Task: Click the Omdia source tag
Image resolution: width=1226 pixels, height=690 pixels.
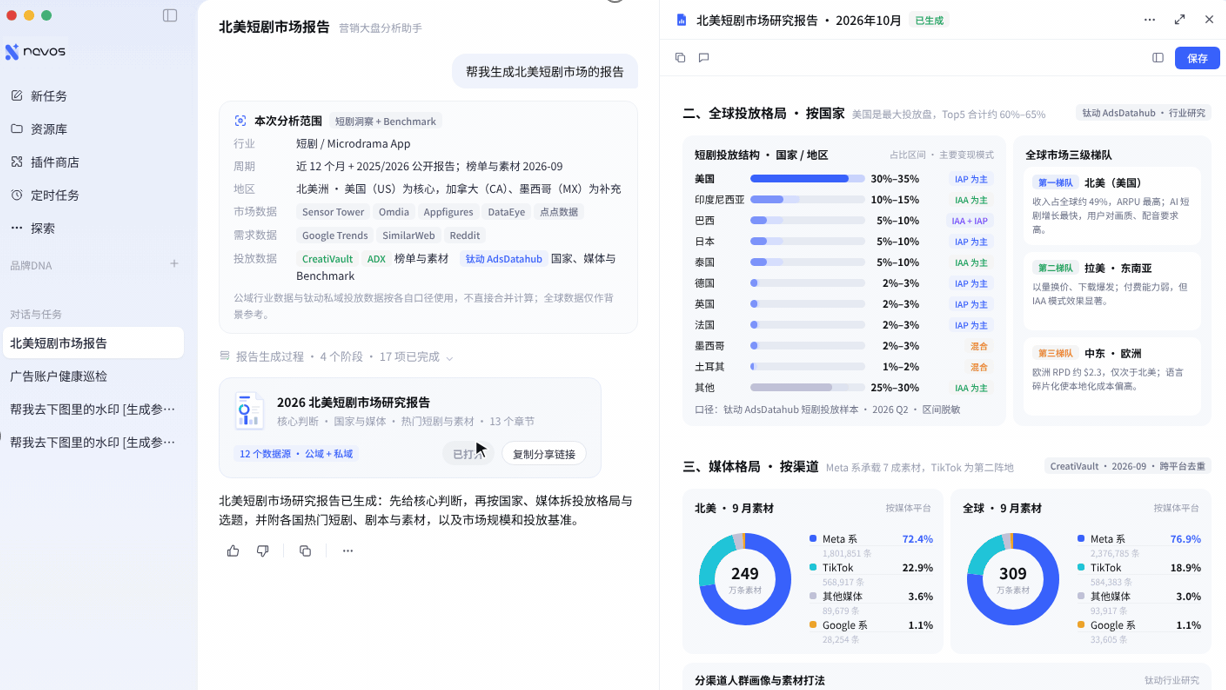Action: click(x=394, y=212)
